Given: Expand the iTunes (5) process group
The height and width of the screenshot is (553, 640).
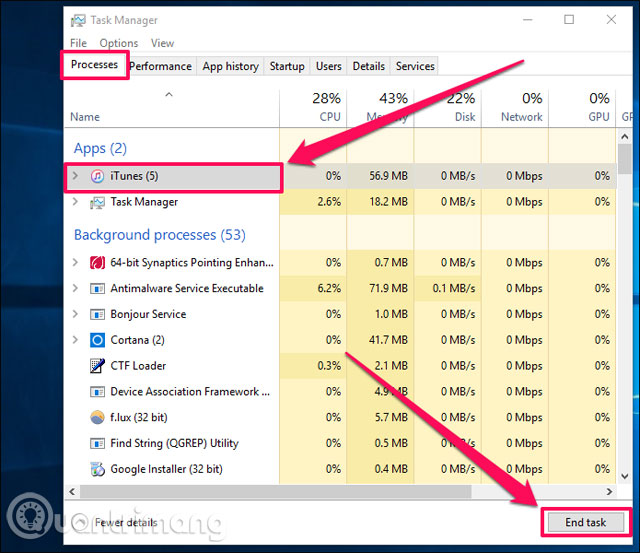Looking at the screenshot, I should click(x=75, y=176).
